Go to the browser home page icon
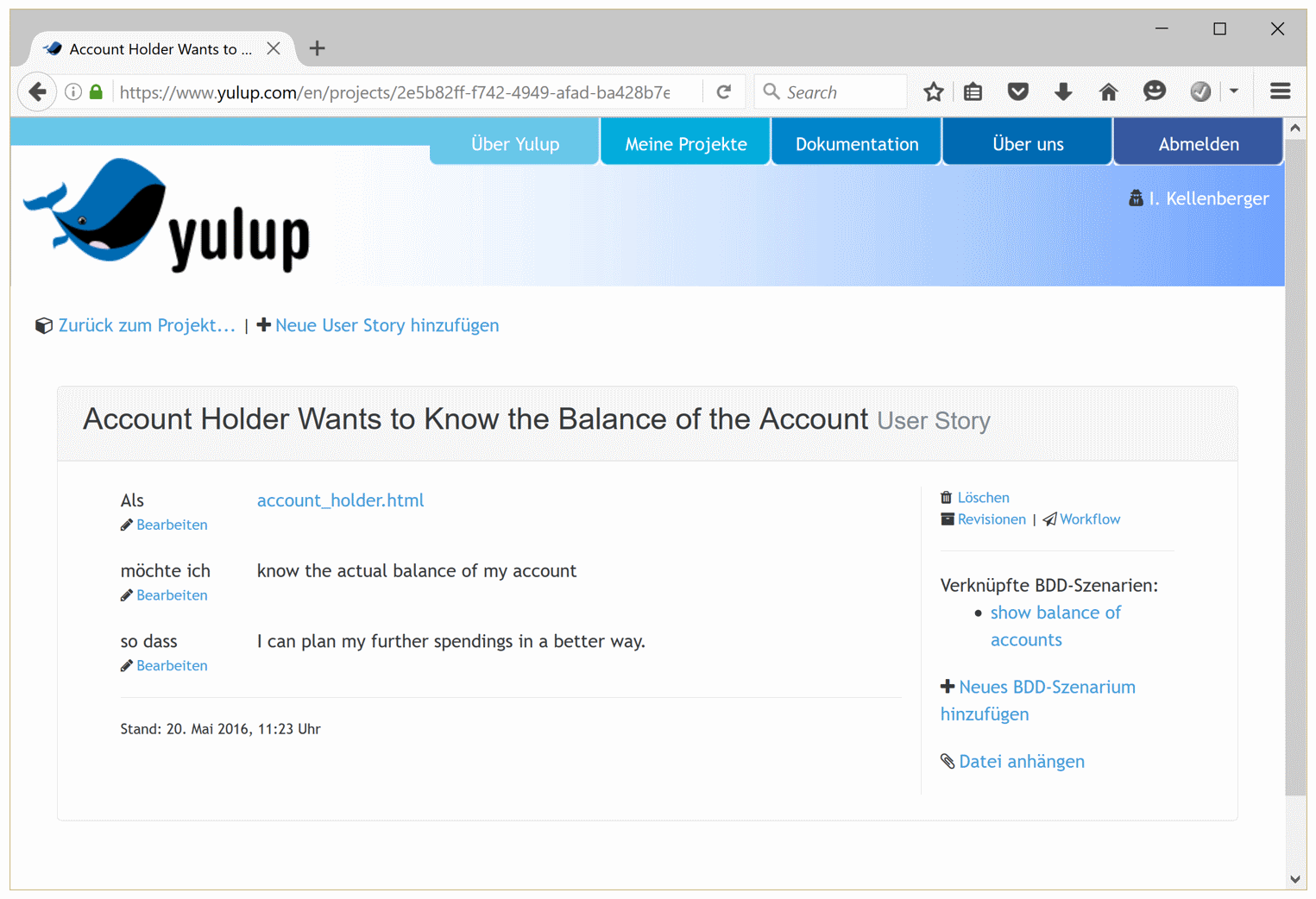 (x=1108, y=91)
